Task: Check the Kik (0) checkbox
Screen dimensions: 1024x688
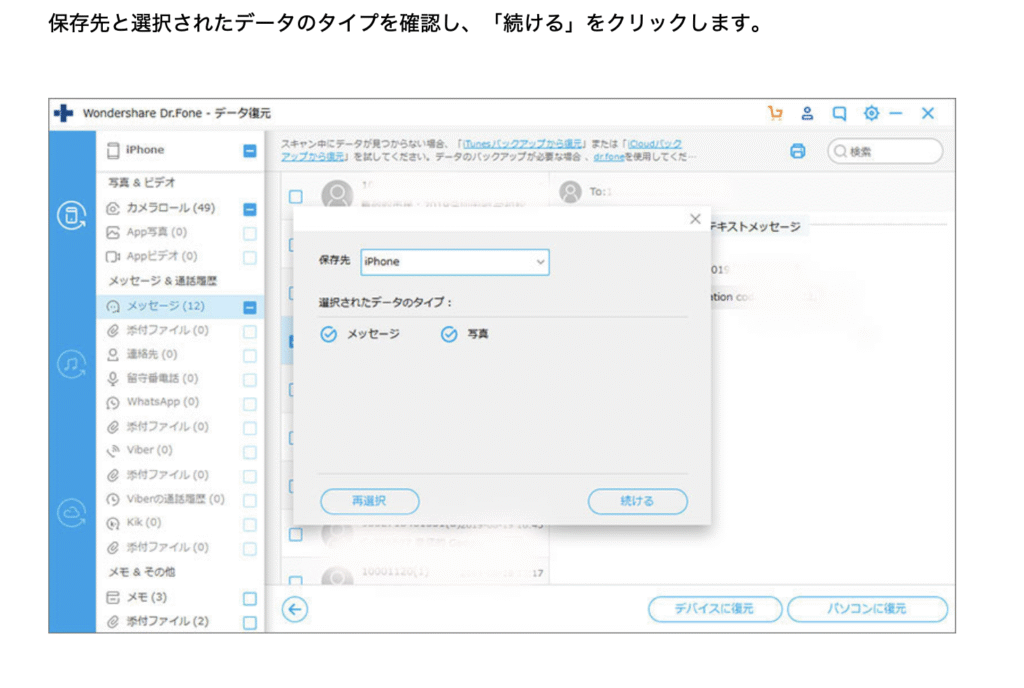Action: pos(249,524)
